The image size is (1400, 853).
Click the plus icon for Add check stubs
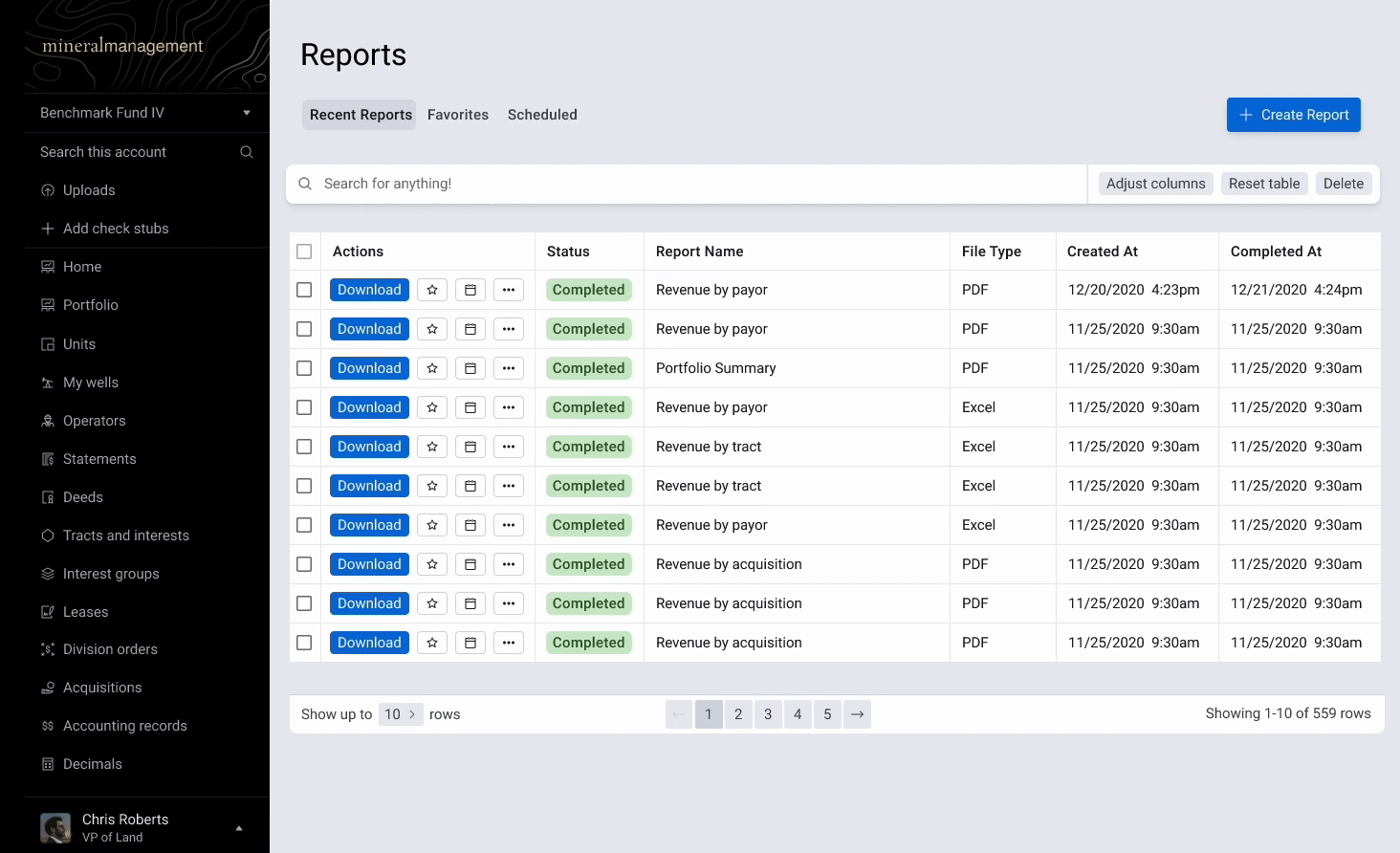point(48,229)
